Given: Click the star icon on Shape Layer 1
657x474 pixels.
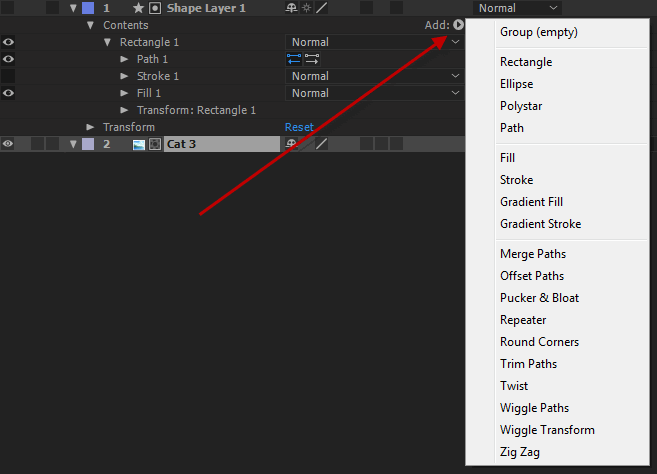Looking at the screenshot, I should pos(138,8).
